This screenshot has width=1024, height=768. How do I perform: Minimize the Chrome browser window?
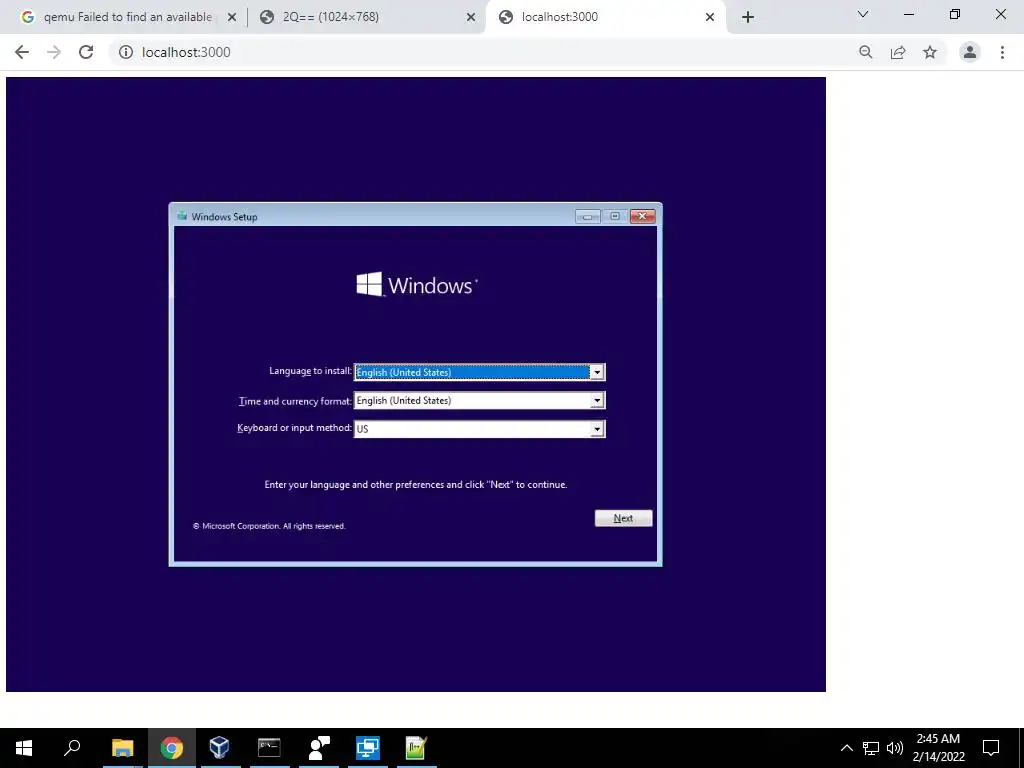tap(908, 14)
